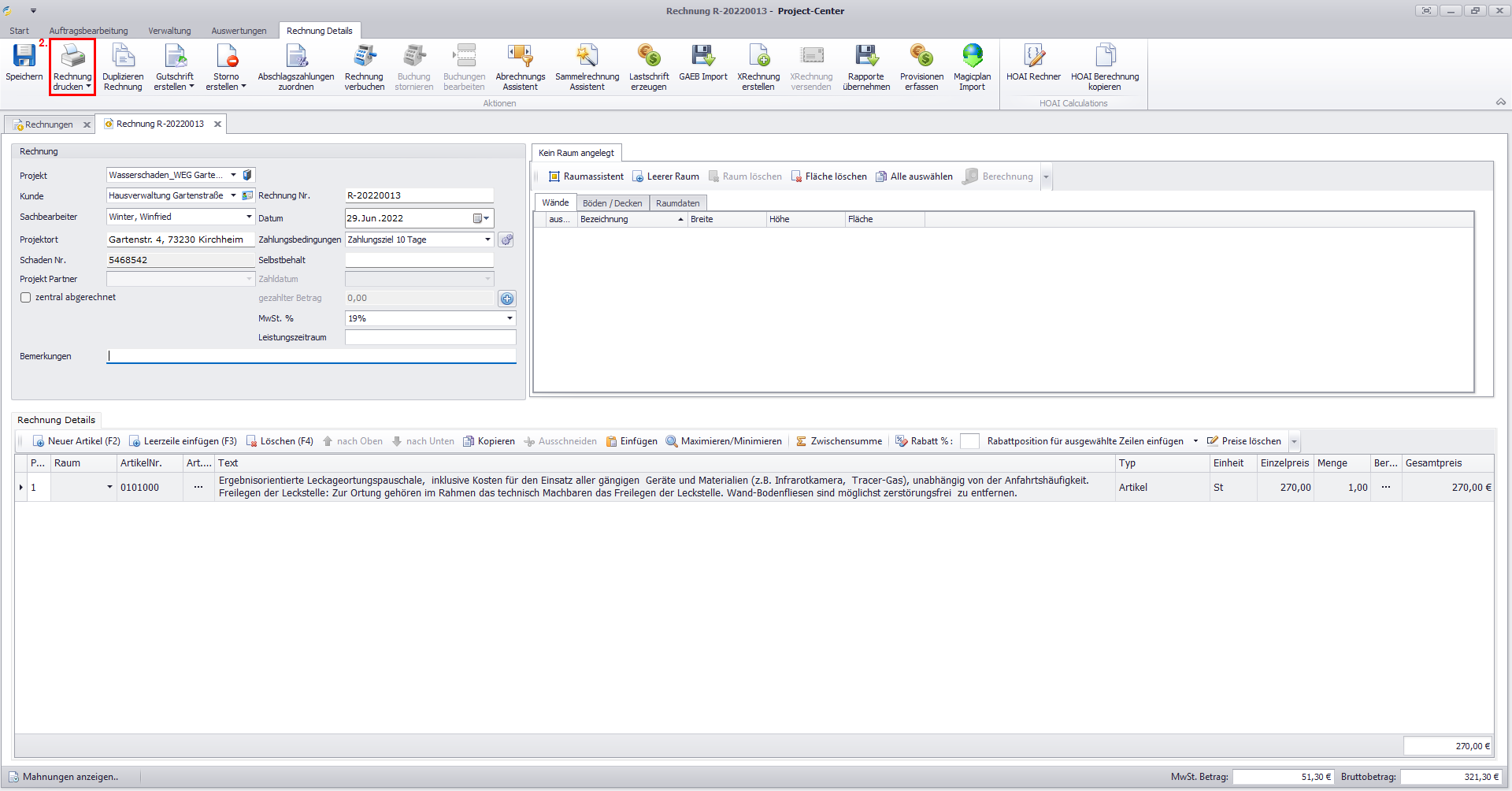The width and height of the screenshot is (1512, 791).
Task: Open the Abrechnungs Assistent
Action: [x=520, y=57]
